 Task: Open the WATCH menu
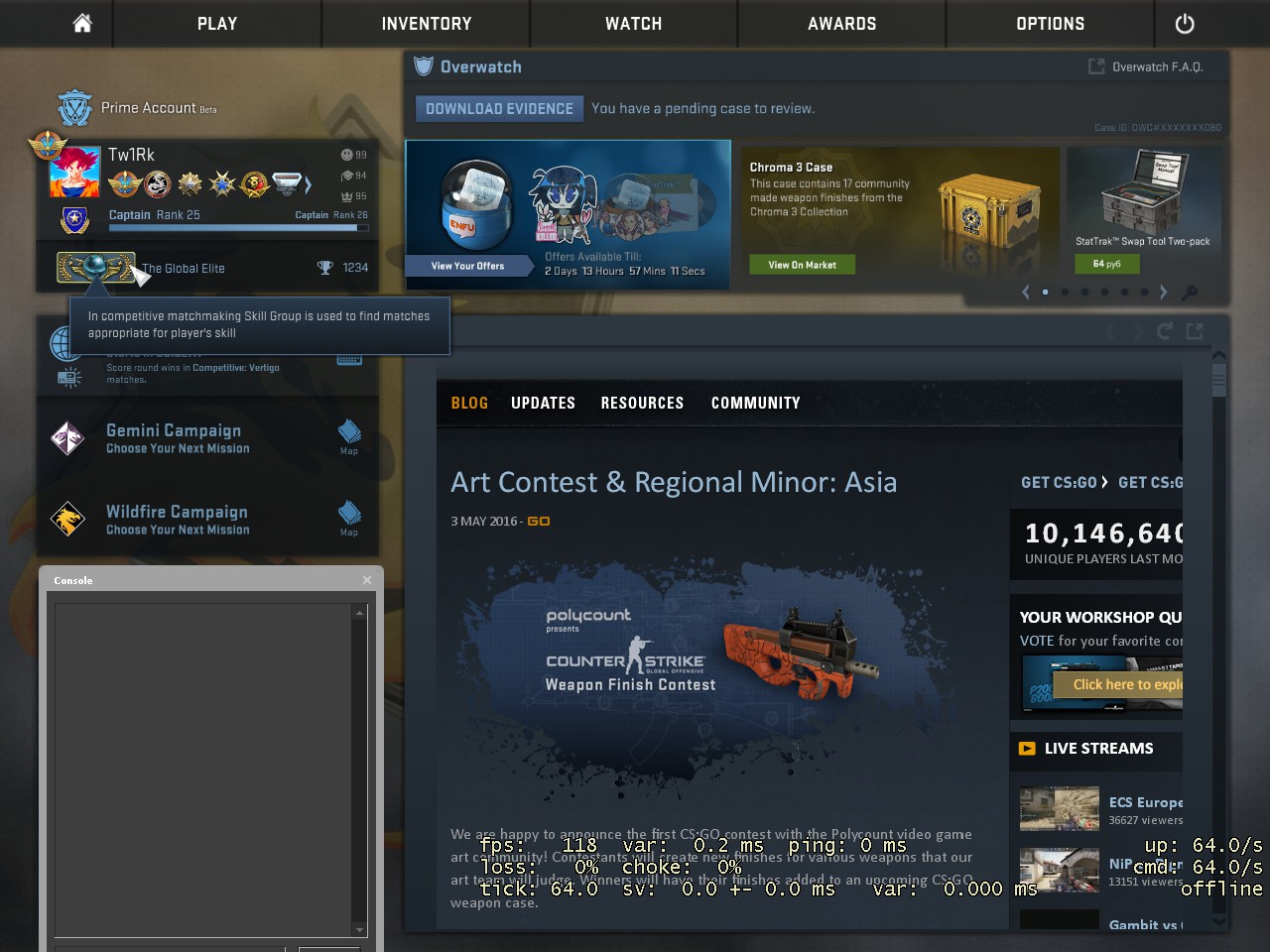point(634,24)
